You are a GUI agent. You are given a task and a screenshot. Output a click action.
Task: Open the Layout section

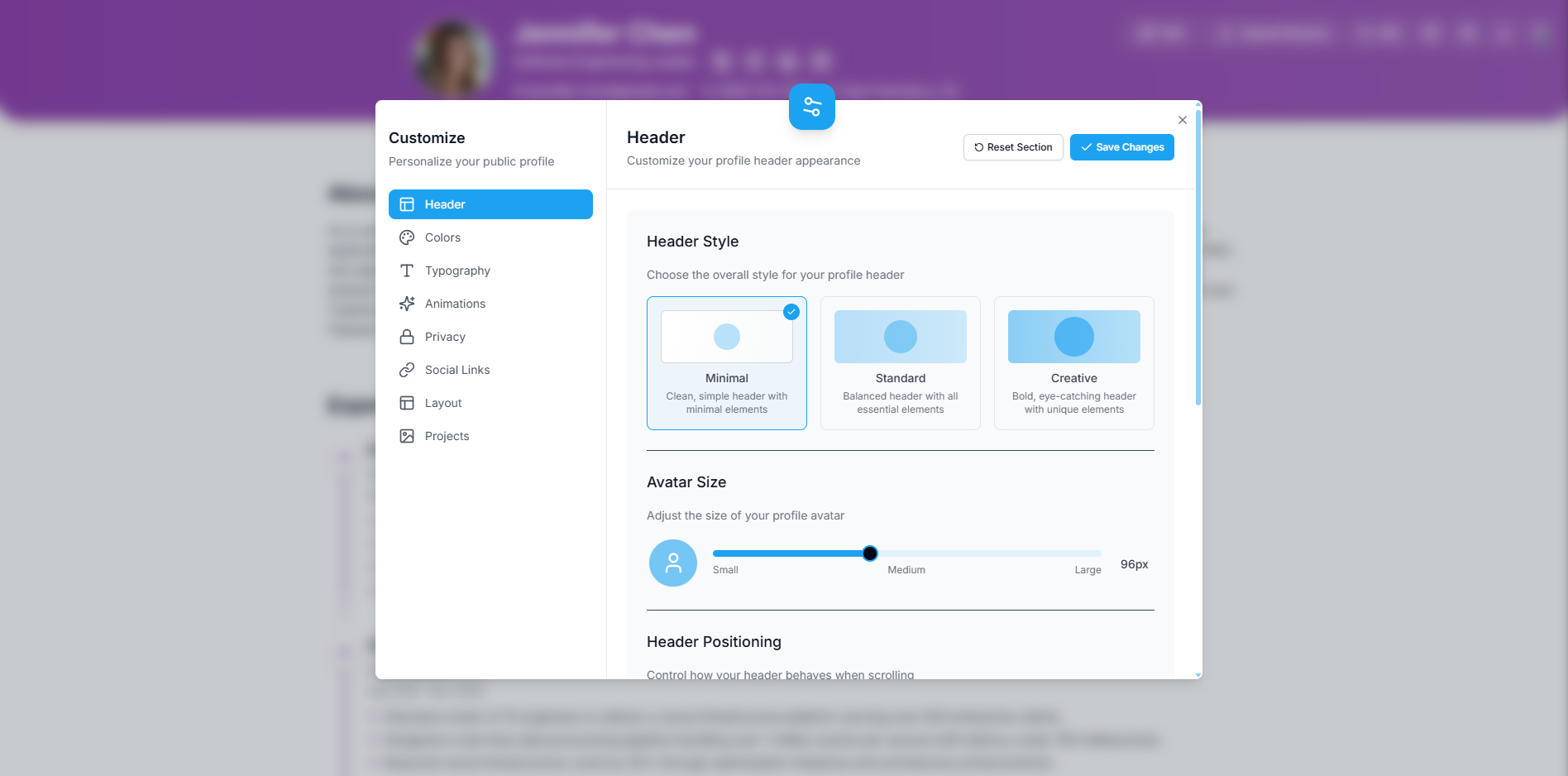(x=490, y=403)
